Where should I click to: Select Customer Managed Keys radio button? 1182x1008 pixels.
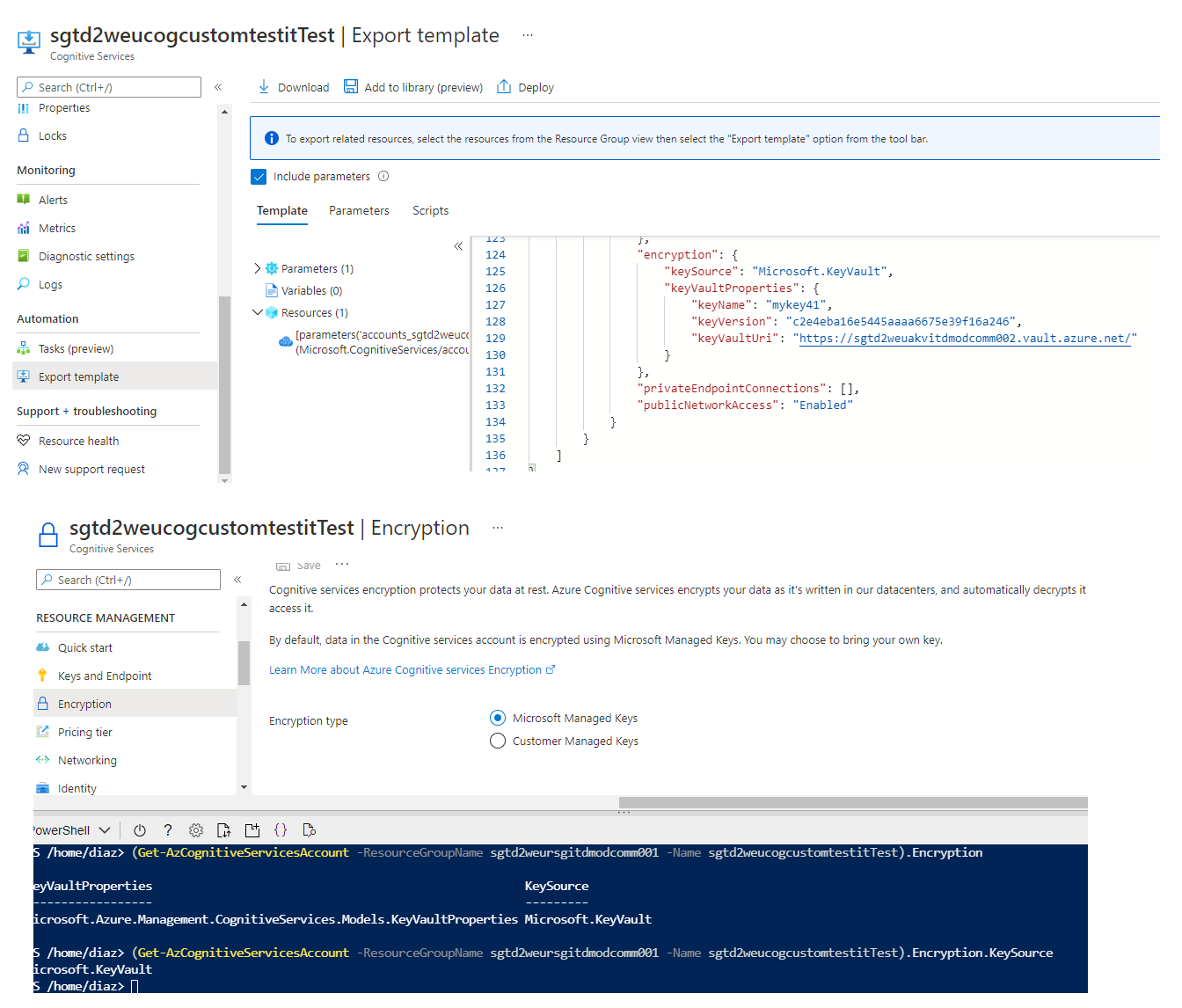(x=498, y=741)
